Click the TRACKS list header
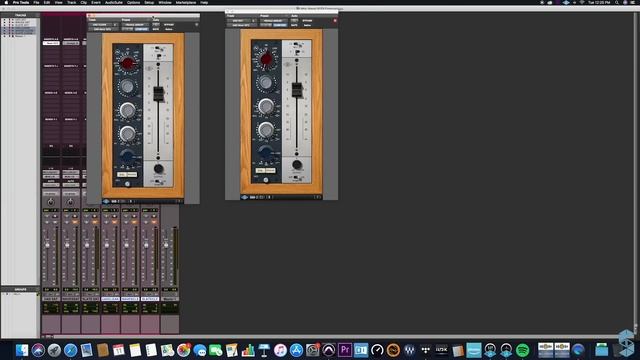 point(20,15)
